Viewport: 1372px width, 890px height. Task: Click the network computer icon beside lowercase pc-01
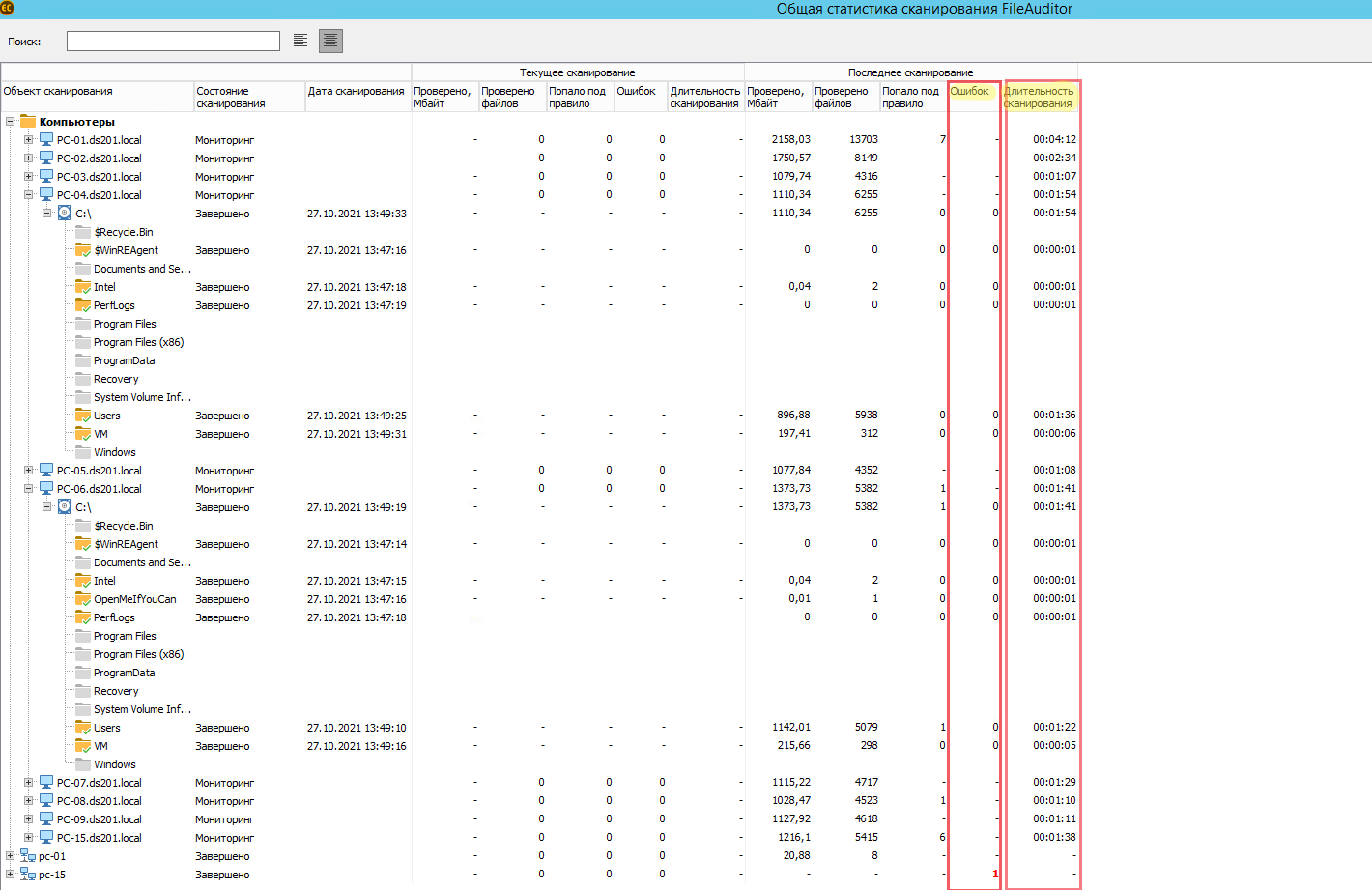(28, 856)
